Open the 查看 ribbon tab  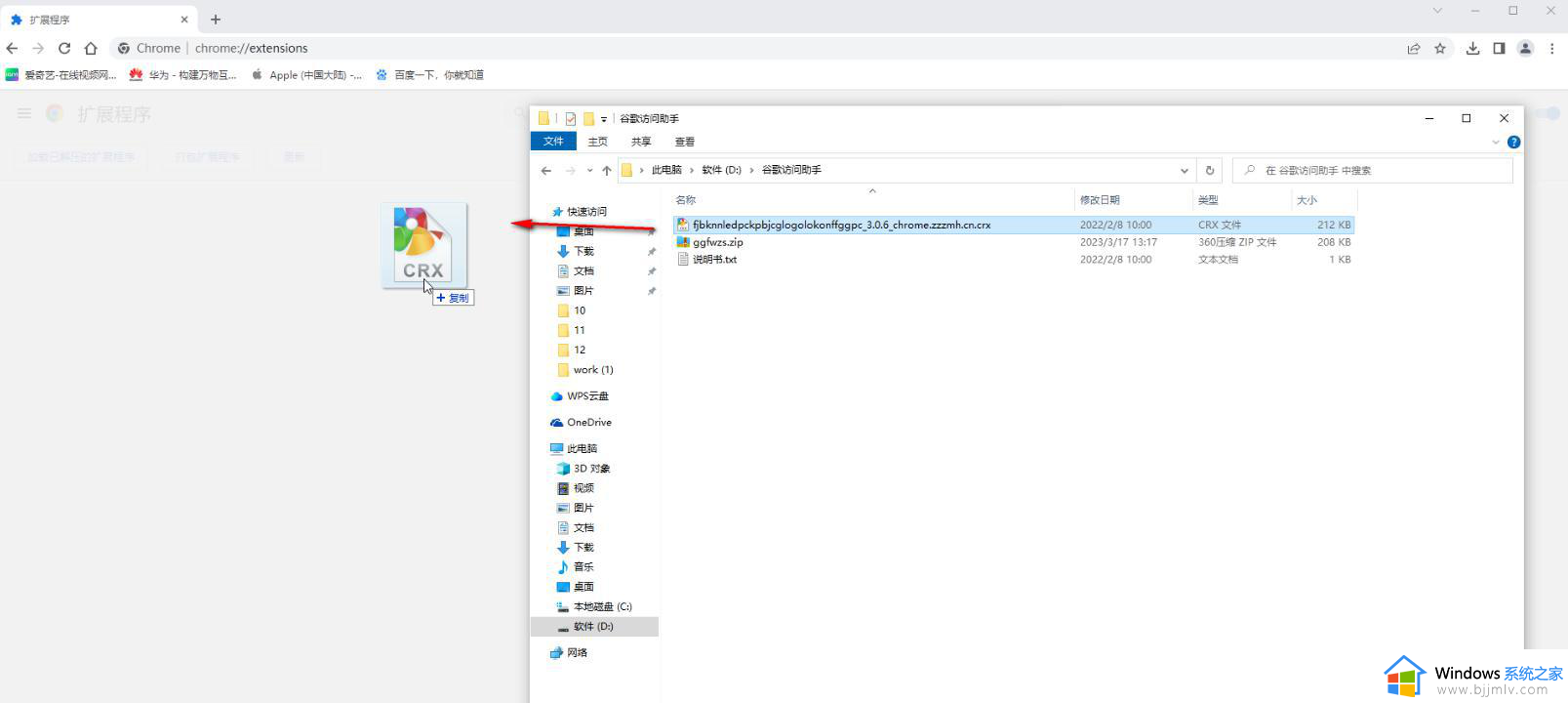(x=685, y=142)
